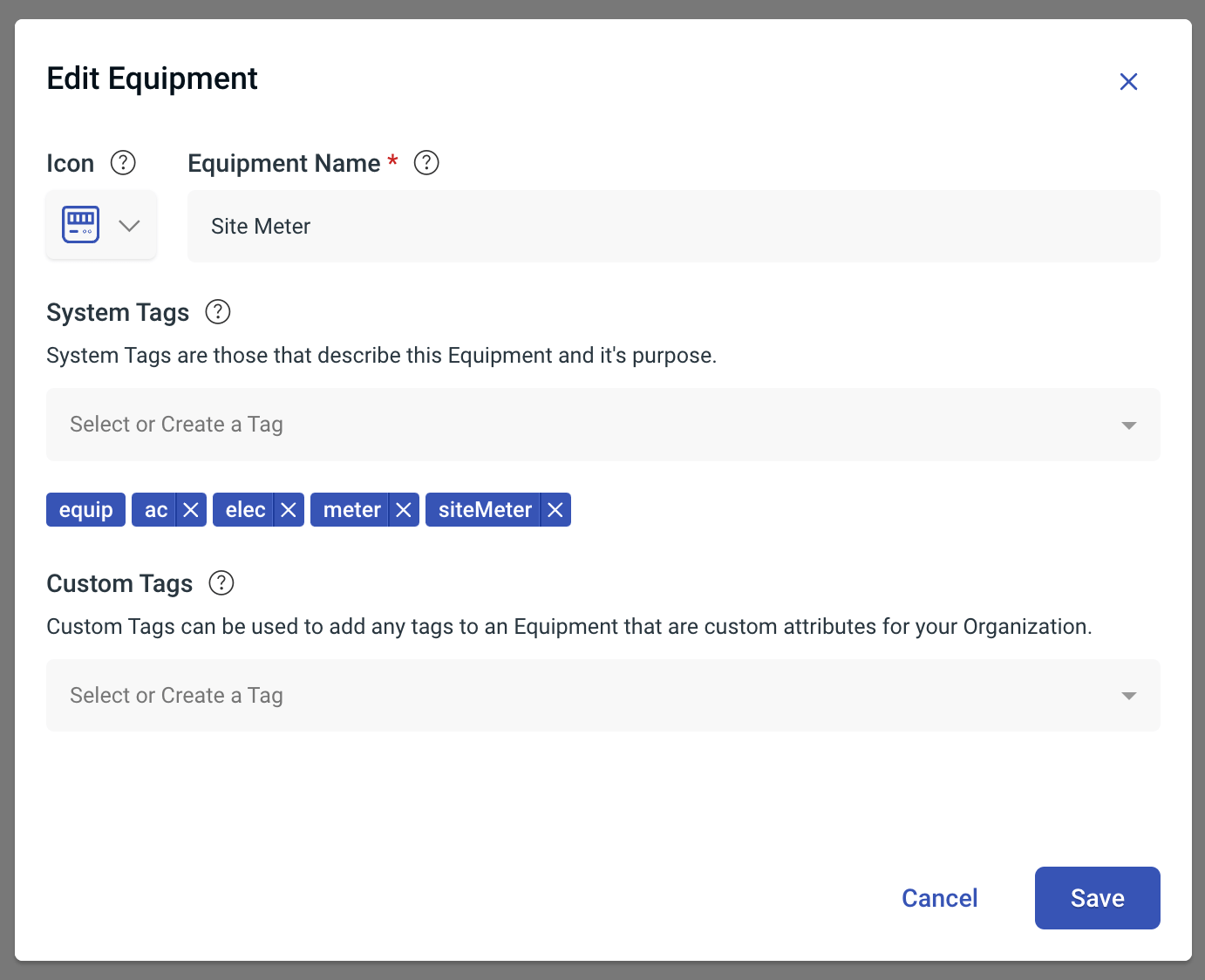Click the siteMeter tag label
This screenshot has height=980, width=1205.
click(485, 510)
